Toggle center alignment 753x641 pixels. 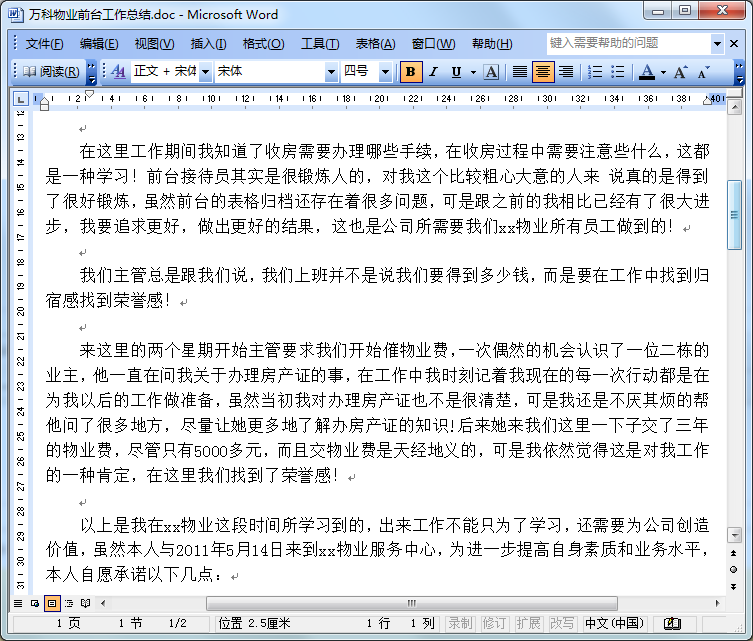tap(543, 72)
